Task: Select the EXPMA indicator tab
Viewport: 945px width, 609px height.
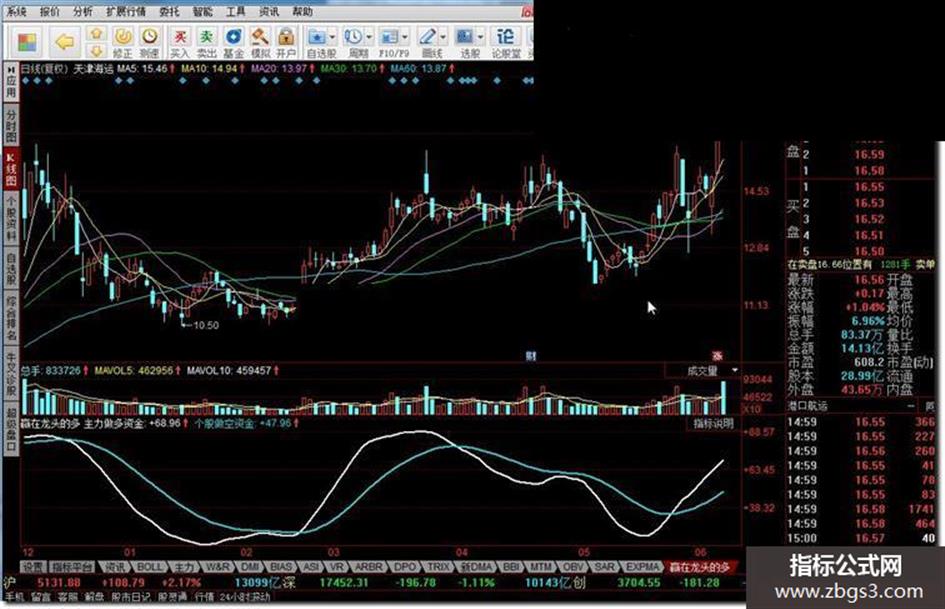Action: click(x=642, y=567)
